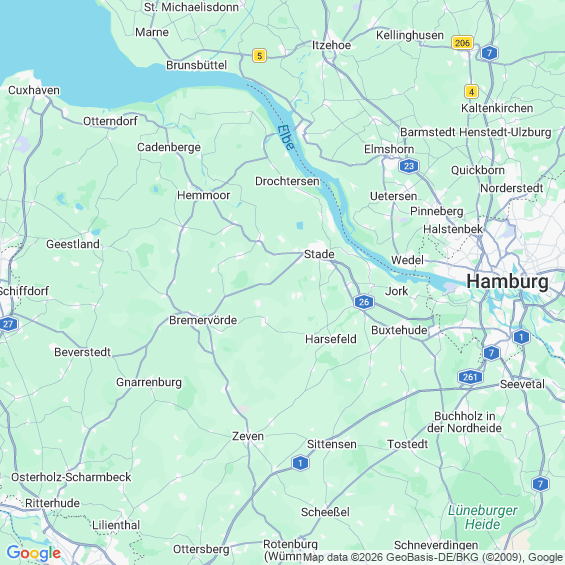
Task: Select the Elbe river label
Action: 286,137
